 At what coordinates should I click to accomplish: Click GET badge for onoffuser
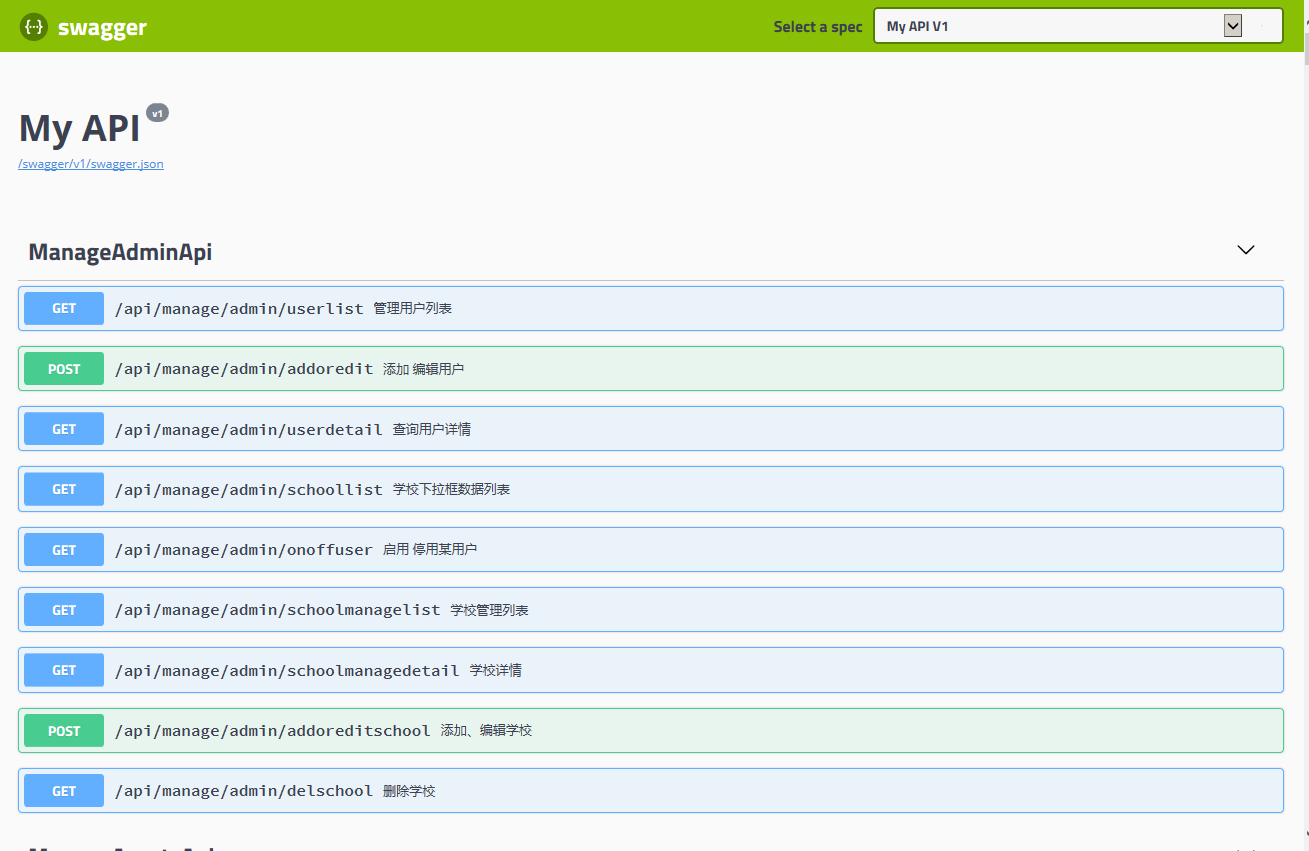[x=64, y=550]
